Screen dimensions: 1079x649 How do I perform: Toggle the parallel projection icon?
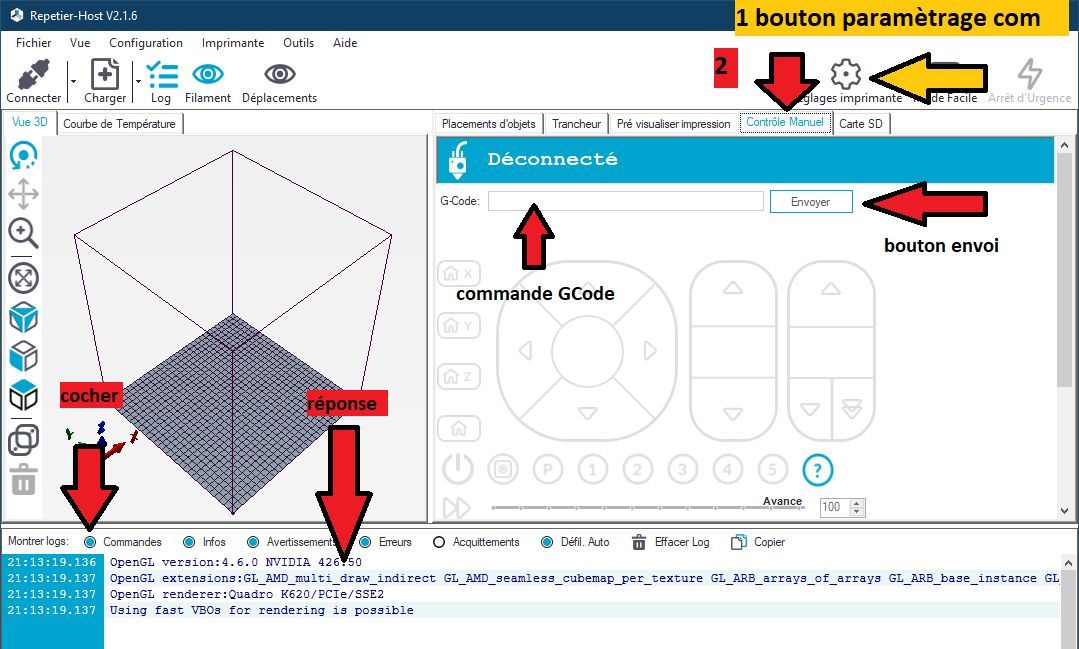pyautogui.click(x=23, y=440)
